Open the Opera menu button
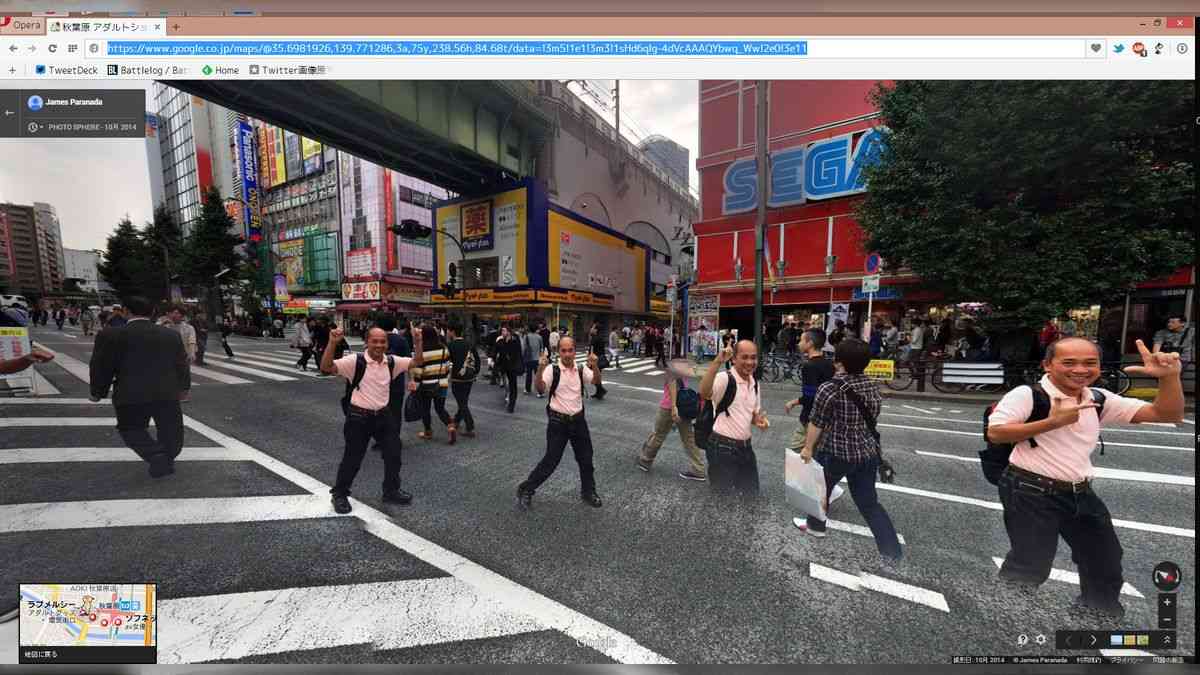Image resolution: width=1200 pixels, height=675 pixels. point(21,26)
